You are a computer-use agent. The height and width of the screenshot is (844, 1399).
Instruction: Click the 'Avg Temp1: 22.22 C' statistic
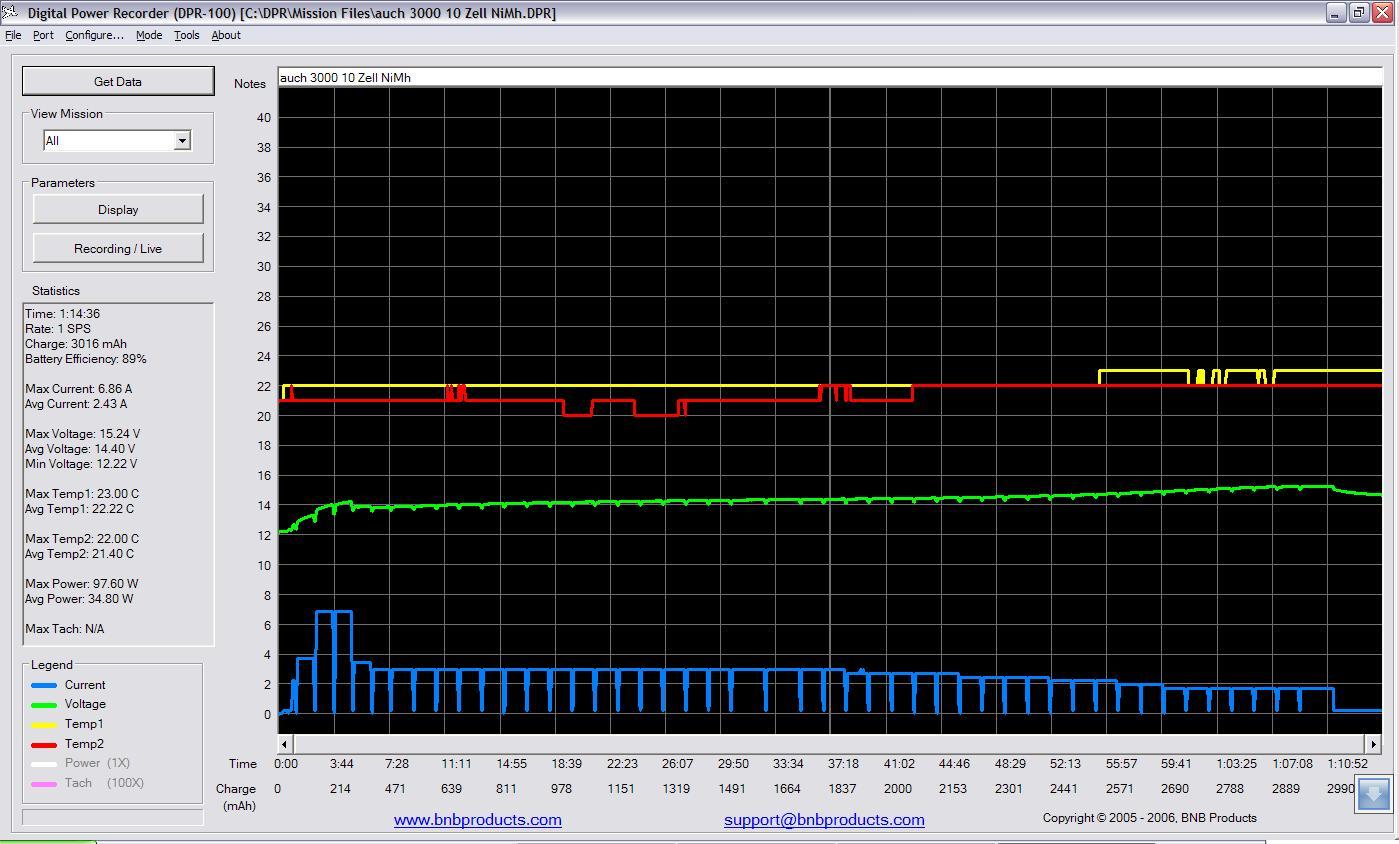tap(80, 509)
